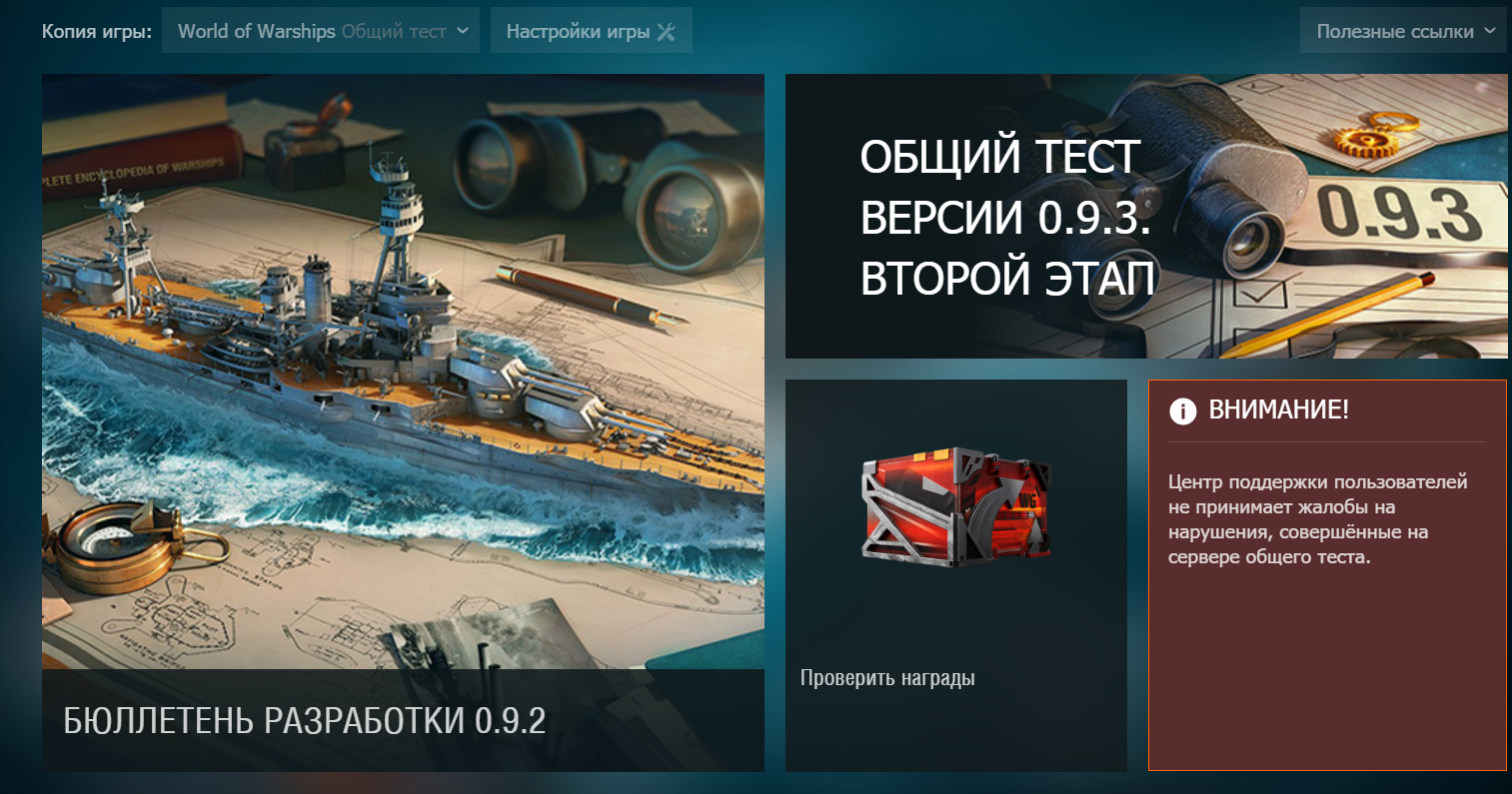This screenshot has height=794, width=1512.
Task: Open ОБЩИЙ ТЕСТ ВЕРСИИ 0.9.3 banner
Action: [x=1146, y=216]
